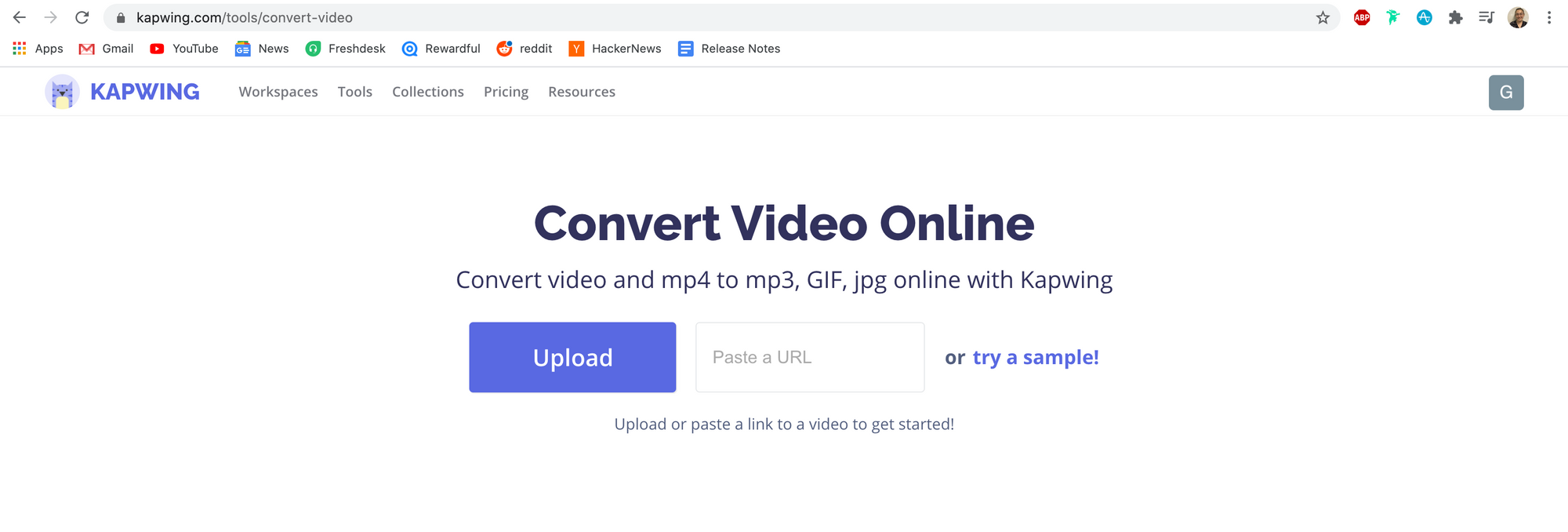The height and width of the screenshot is (532, 1568).
Task: Click the KAPWING wordmark
Action: pos(145,92)
